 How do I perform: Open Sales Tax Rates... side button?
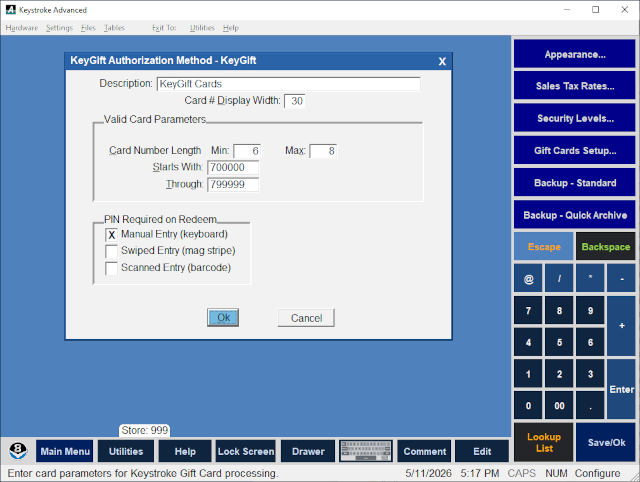pos(574,86)
